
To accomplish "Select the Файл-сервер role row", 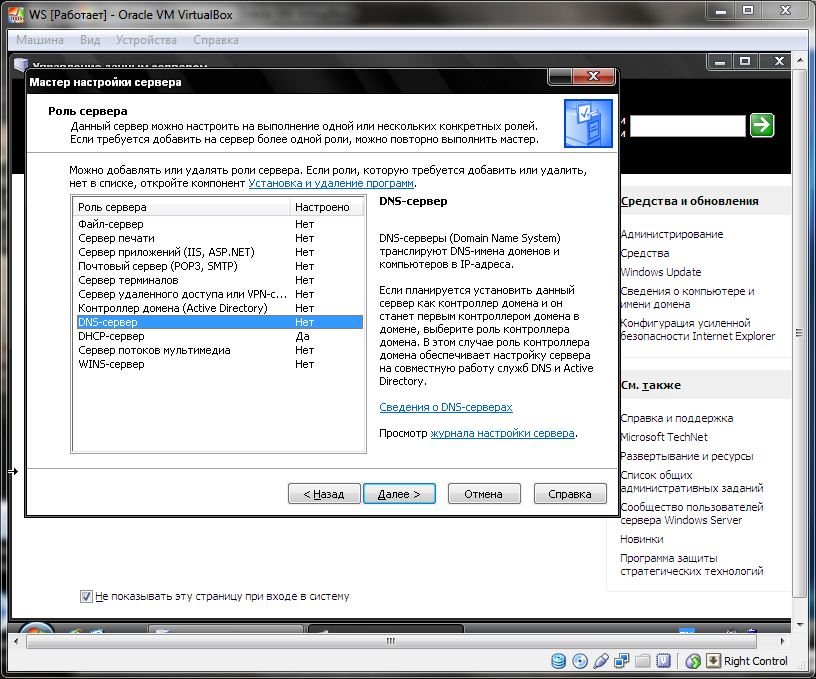I will (219, 224).
